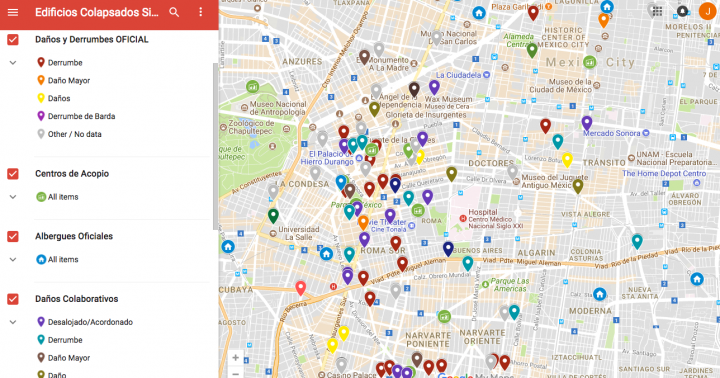Click the Edificios Colapsados map title
The height and width of the screenshot is (378, 720).
coord(97,12)
